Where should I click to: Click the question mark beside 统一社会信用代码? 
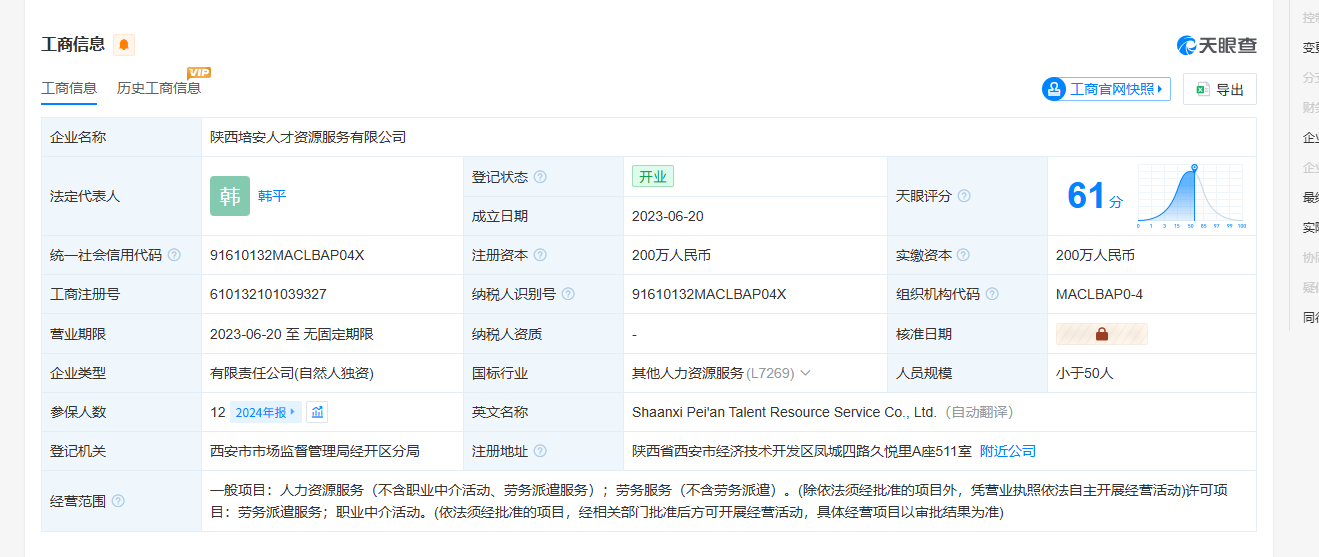point(174,255)
